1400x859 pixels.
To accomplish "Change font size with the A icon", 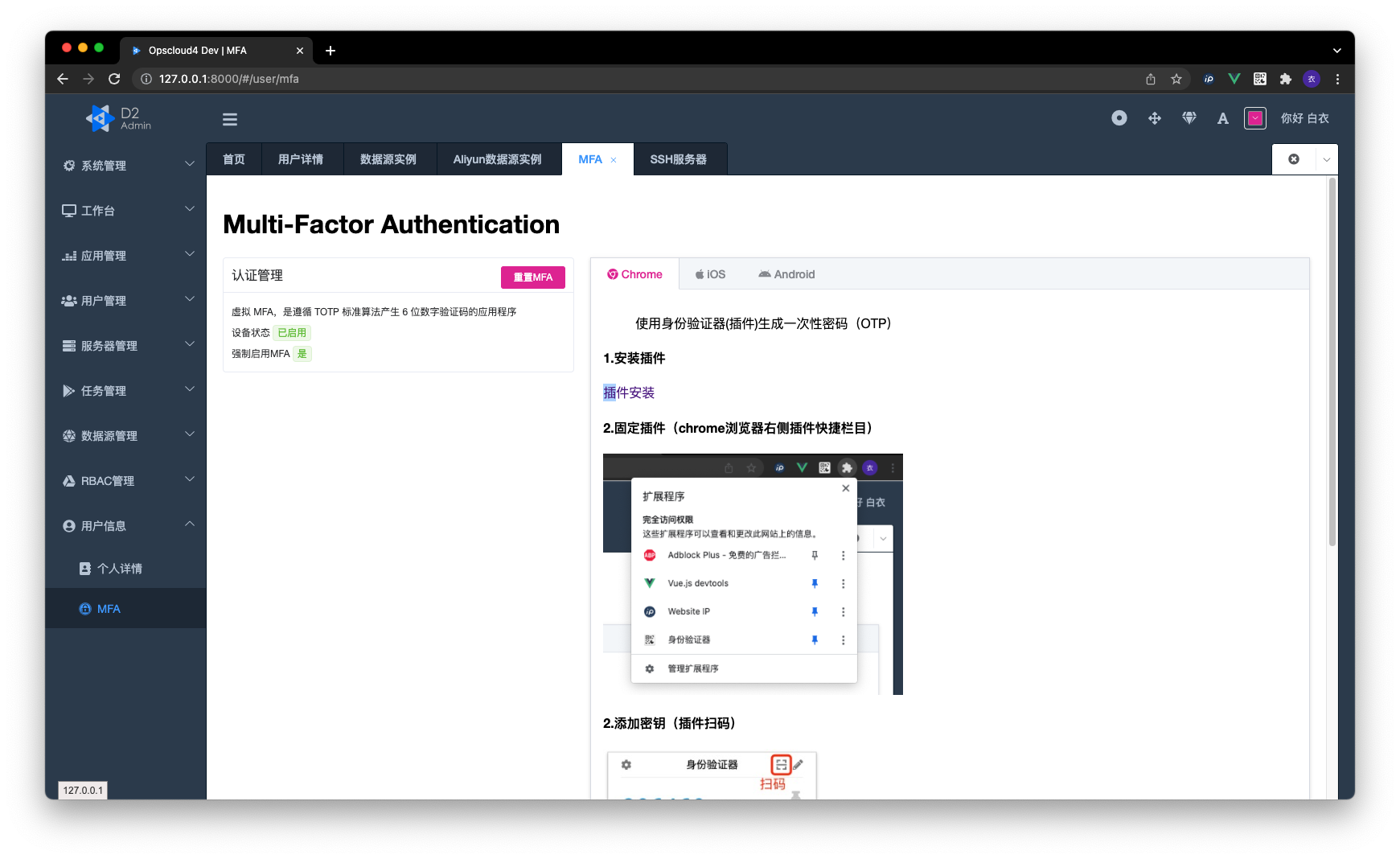I will 1223,118.
